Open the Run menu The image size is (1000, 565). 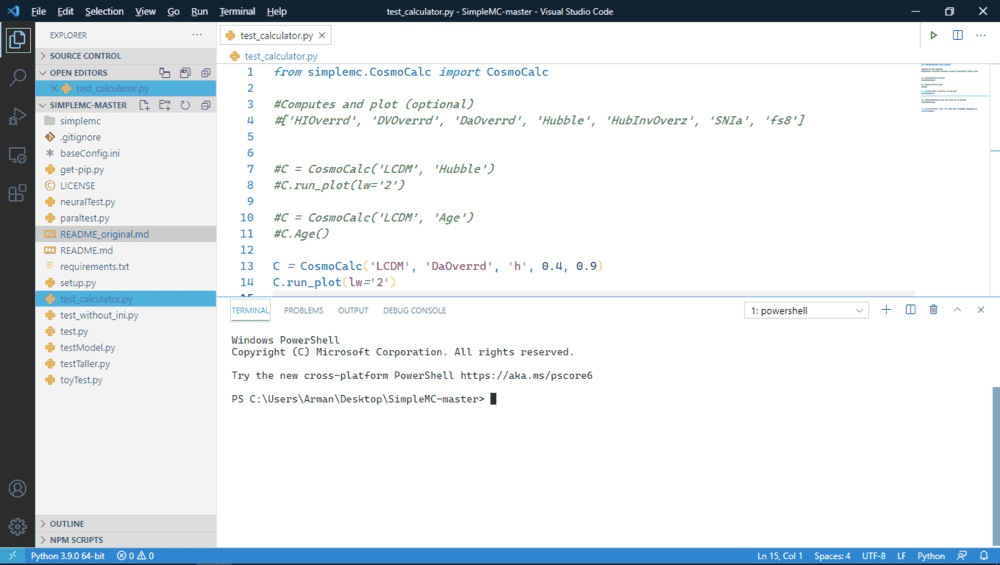(x=200, y=11)
